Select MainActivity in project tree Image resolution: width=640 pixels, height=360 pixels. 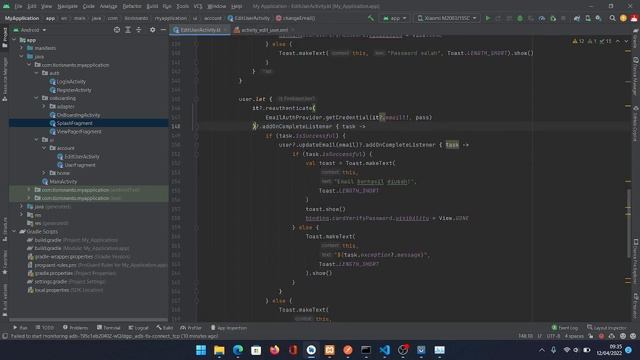(60, 182)
